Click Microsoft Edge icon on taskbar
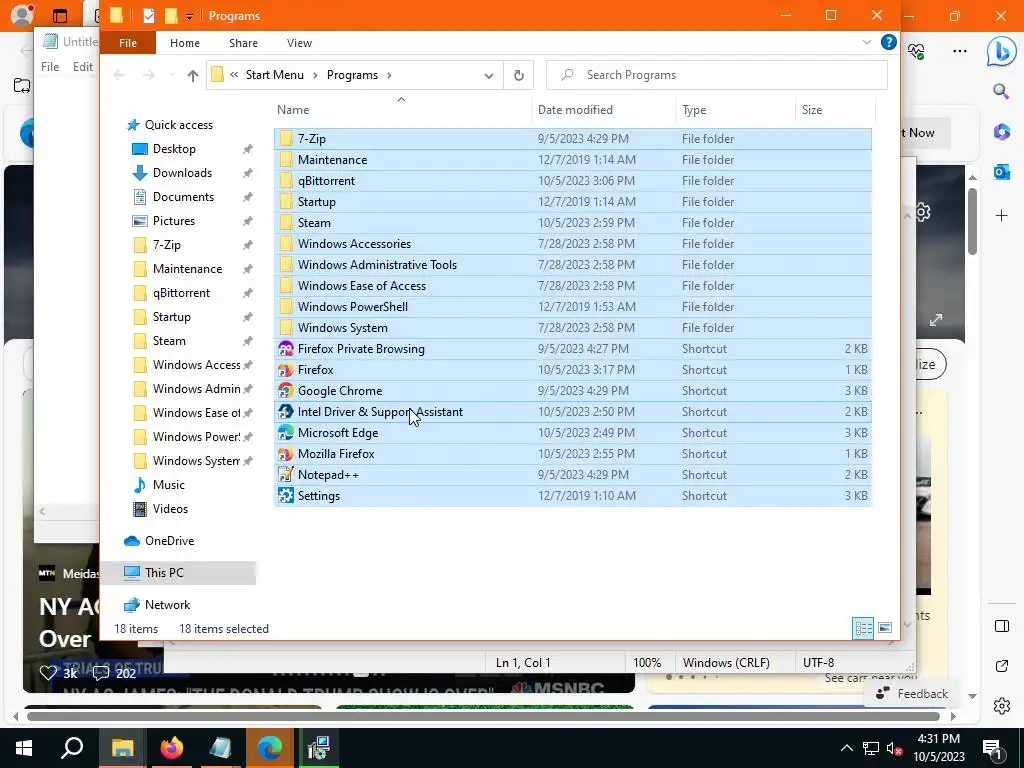This screenshot has height=768, width=1024. coord(269,748)
